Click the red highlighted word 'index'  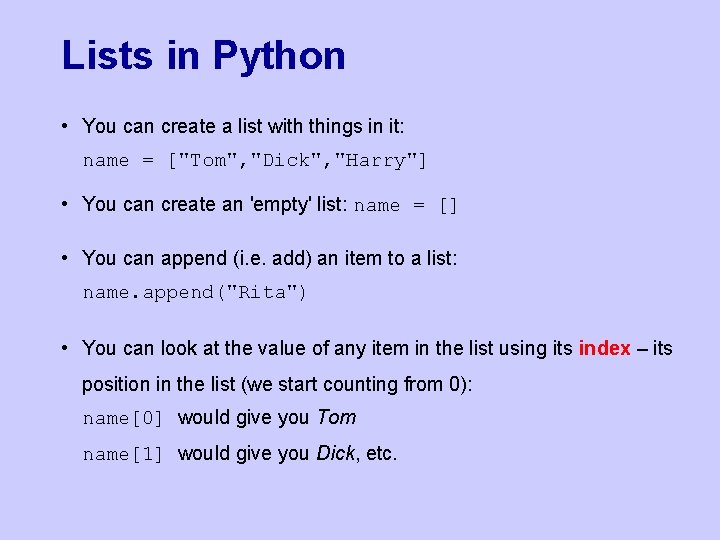604,348
